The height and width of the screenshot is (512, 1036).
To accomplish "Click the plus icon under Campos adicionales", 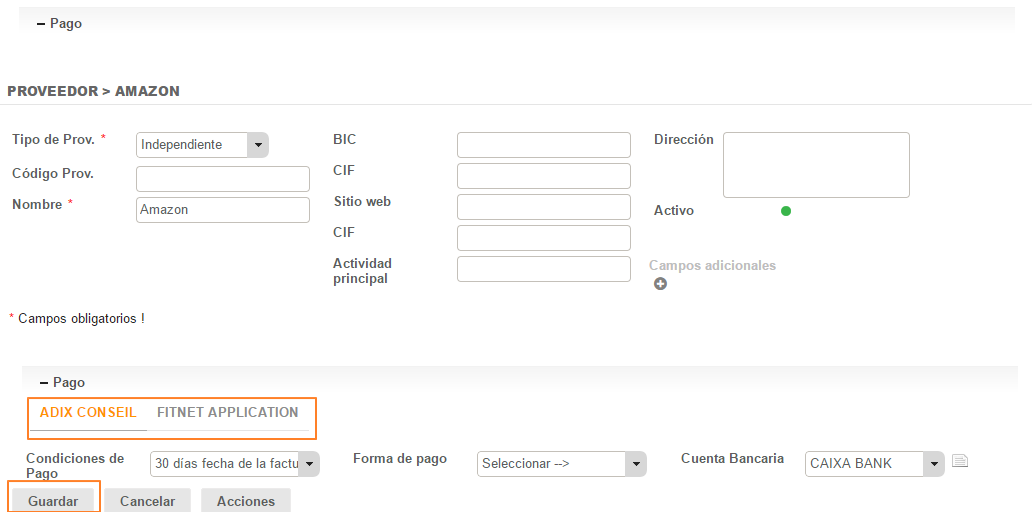I will point(660,284).
